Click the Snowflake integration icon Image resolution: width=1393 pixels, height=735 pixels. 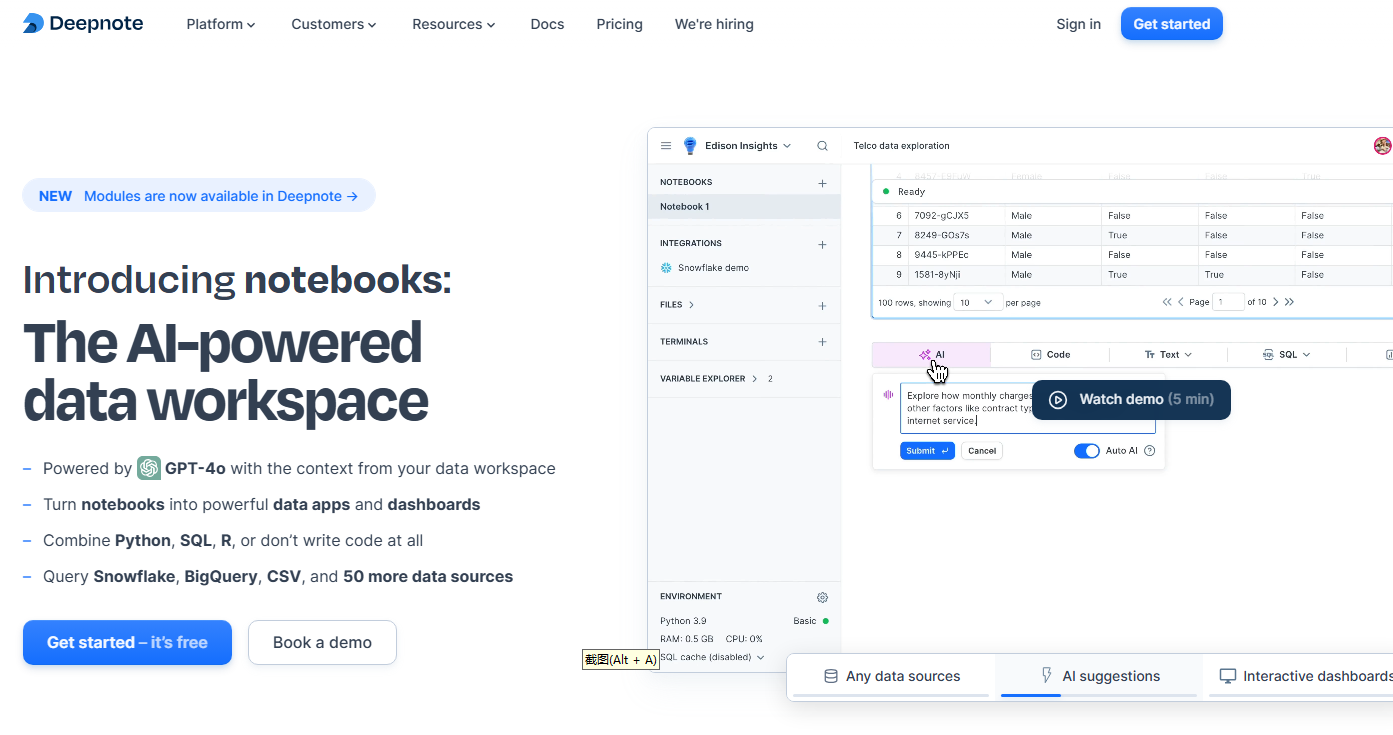click(x=667, y=268)
